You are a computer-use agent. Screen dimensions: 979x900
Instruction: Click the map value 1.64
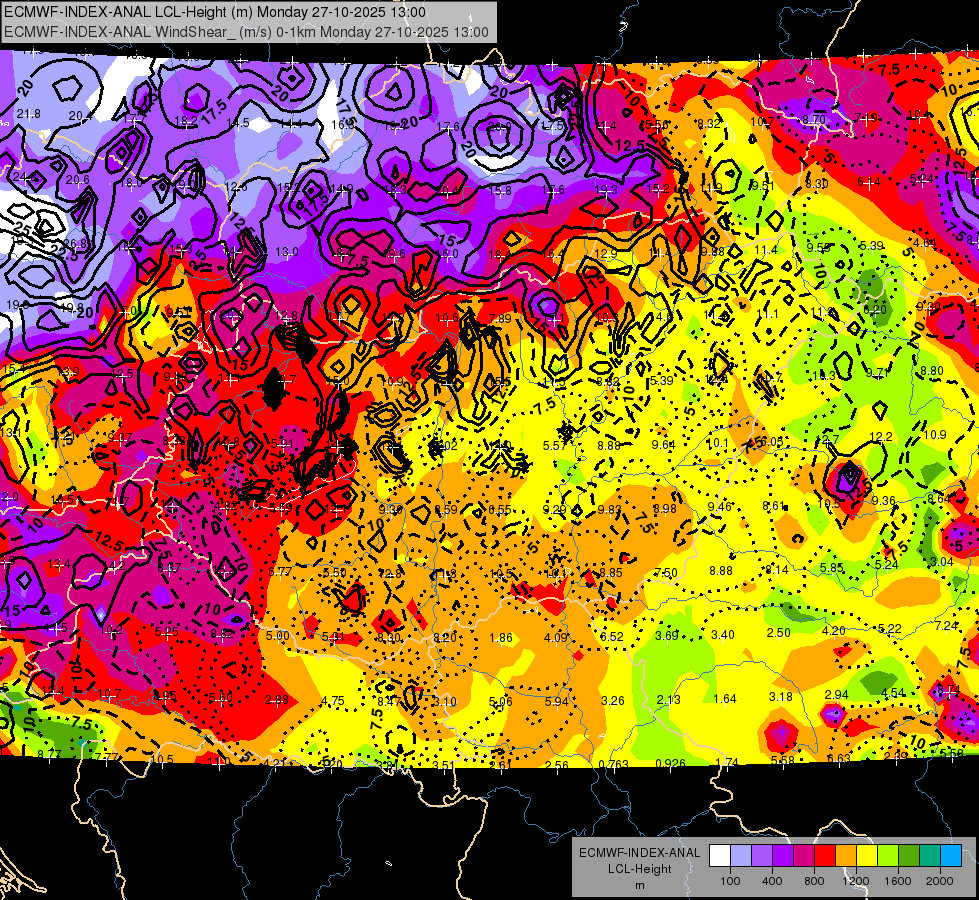725,698
